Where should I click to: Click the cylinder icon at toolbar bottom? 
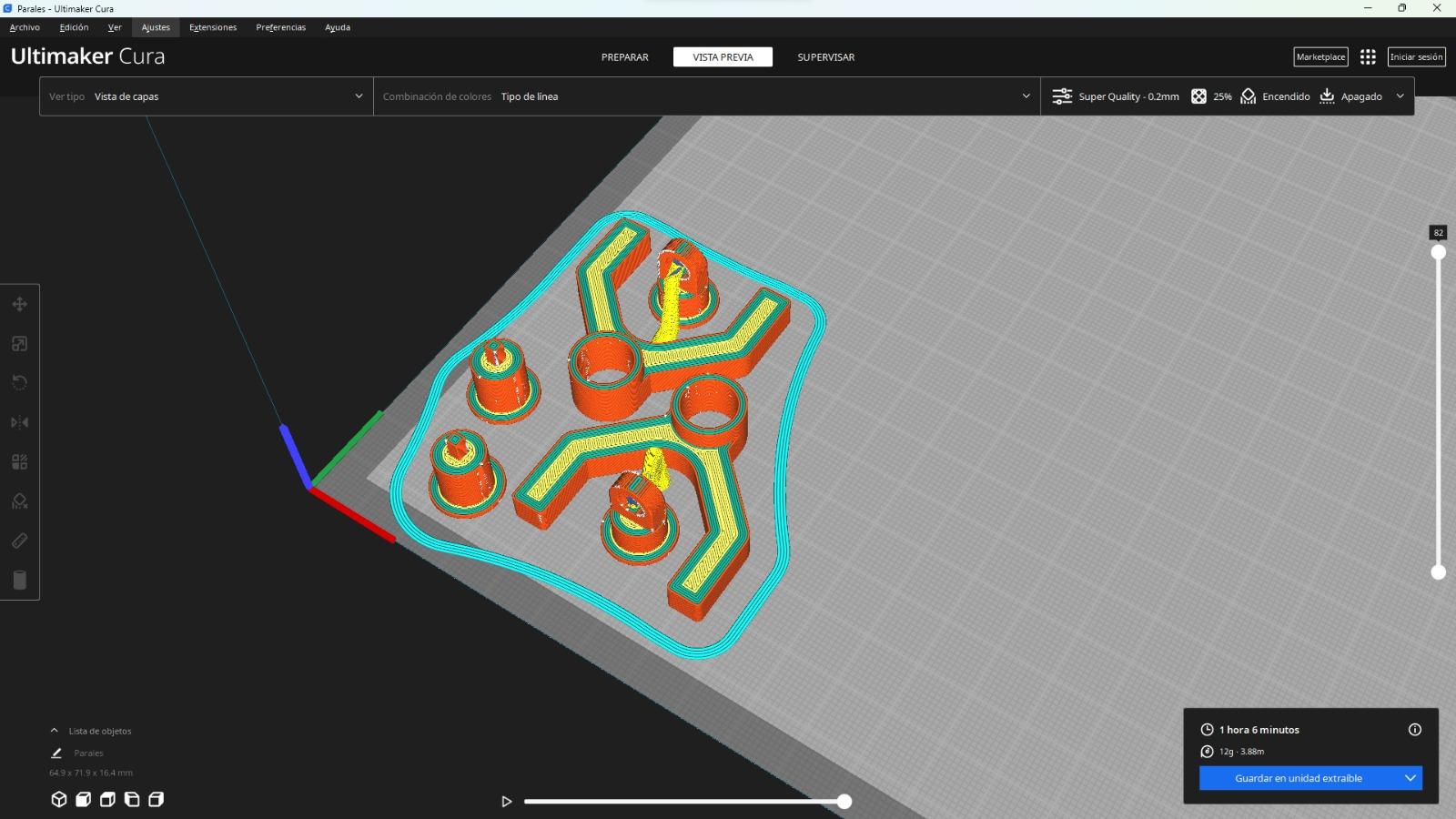click(19, 580)
